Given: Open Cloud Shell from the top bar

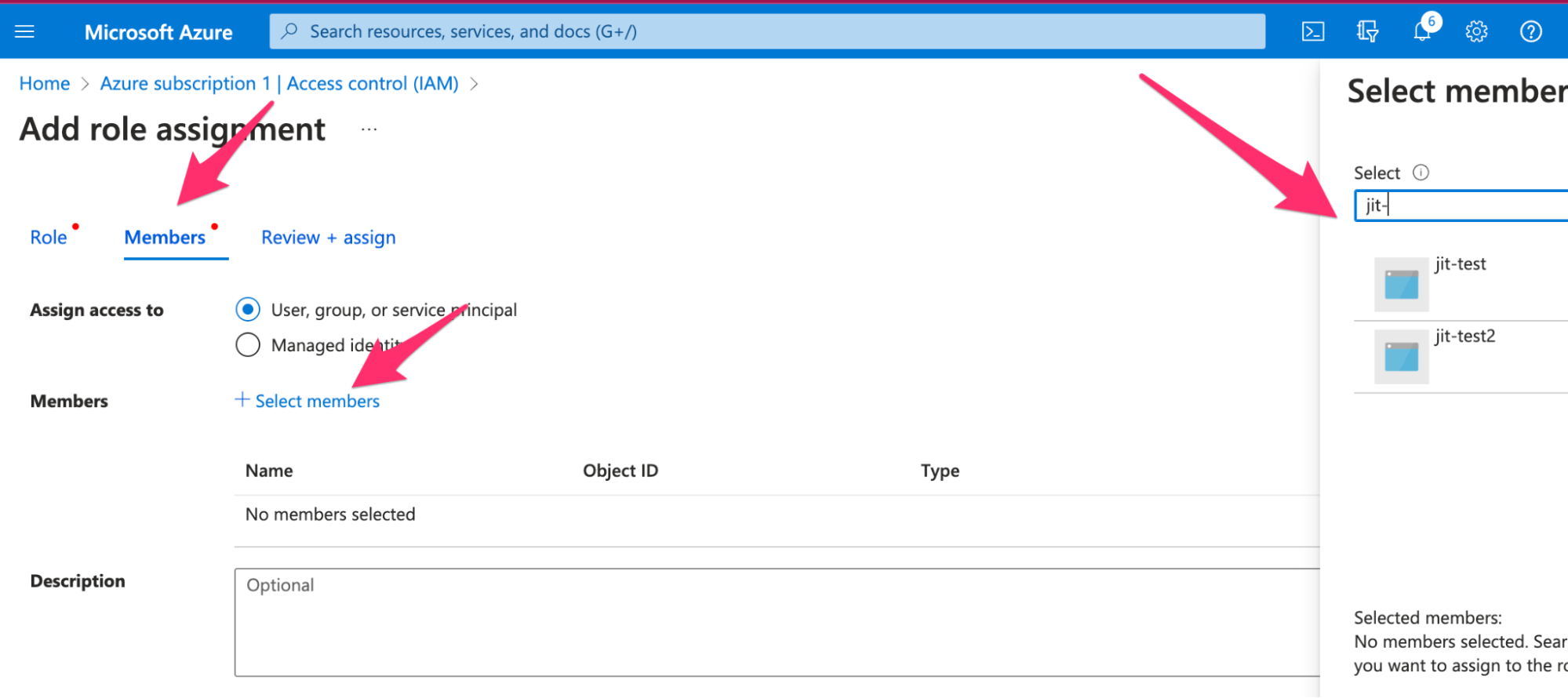Looking at the screenshot, I should (x=1313, y=31).
